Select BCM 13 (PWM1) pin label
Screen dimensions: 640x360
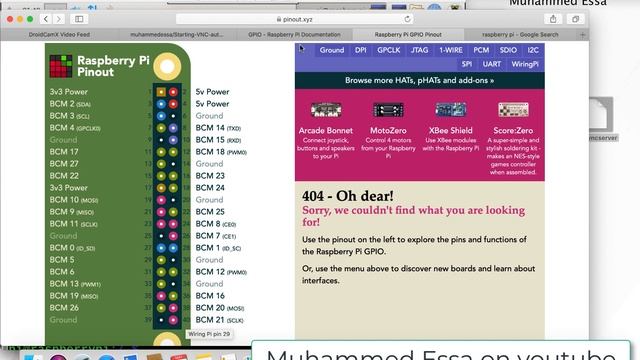(75, 284)
